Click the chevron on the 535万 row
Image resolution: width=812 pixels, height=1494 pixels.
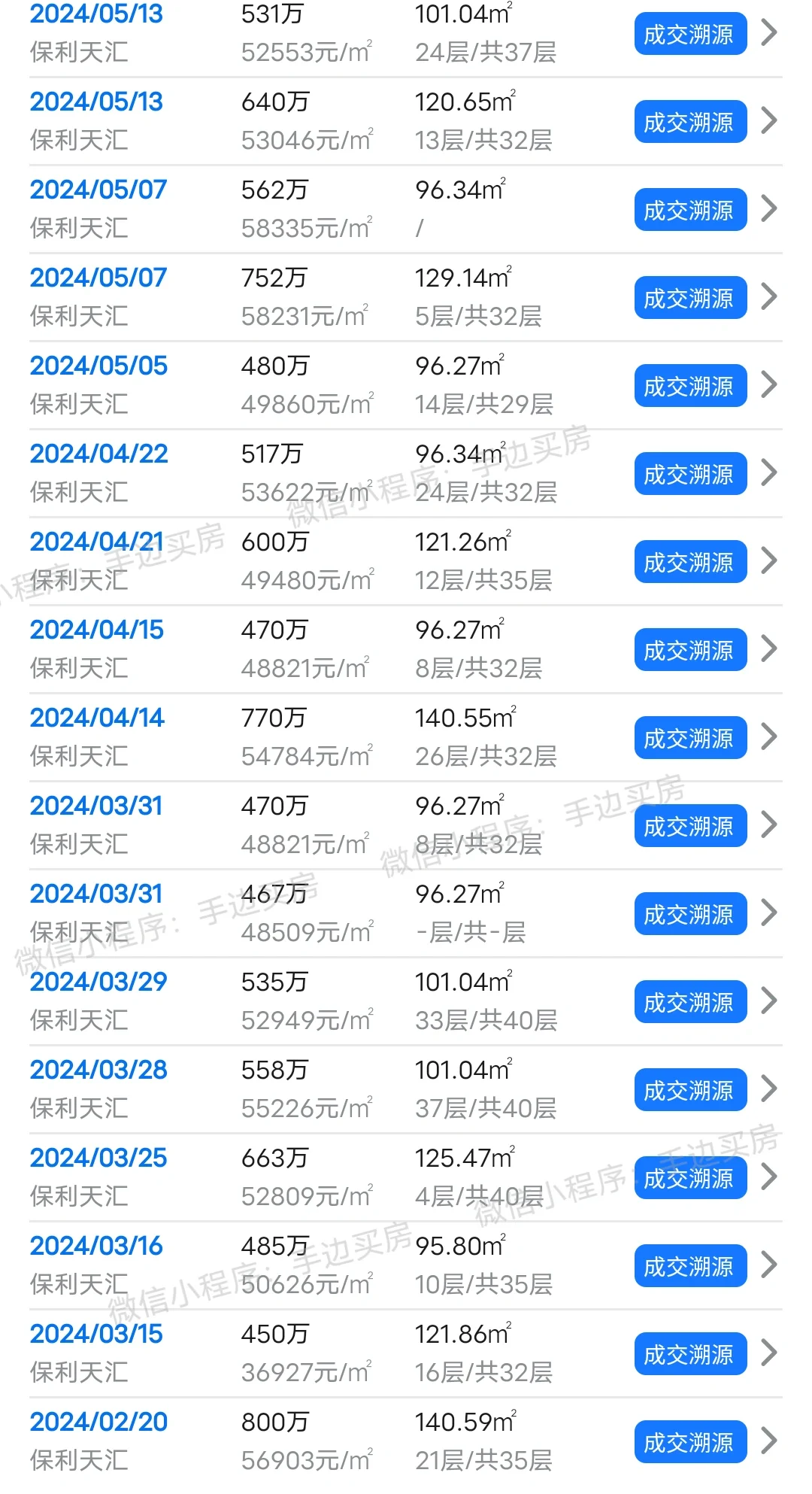[768, 1001]
